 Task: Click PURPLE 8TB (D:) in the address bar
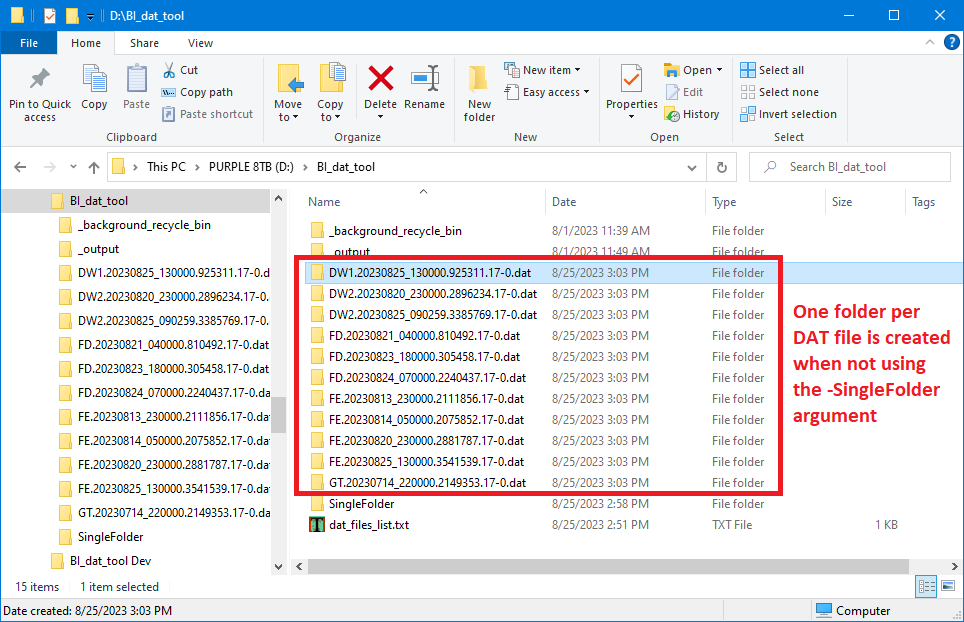[x=251, y=167]
